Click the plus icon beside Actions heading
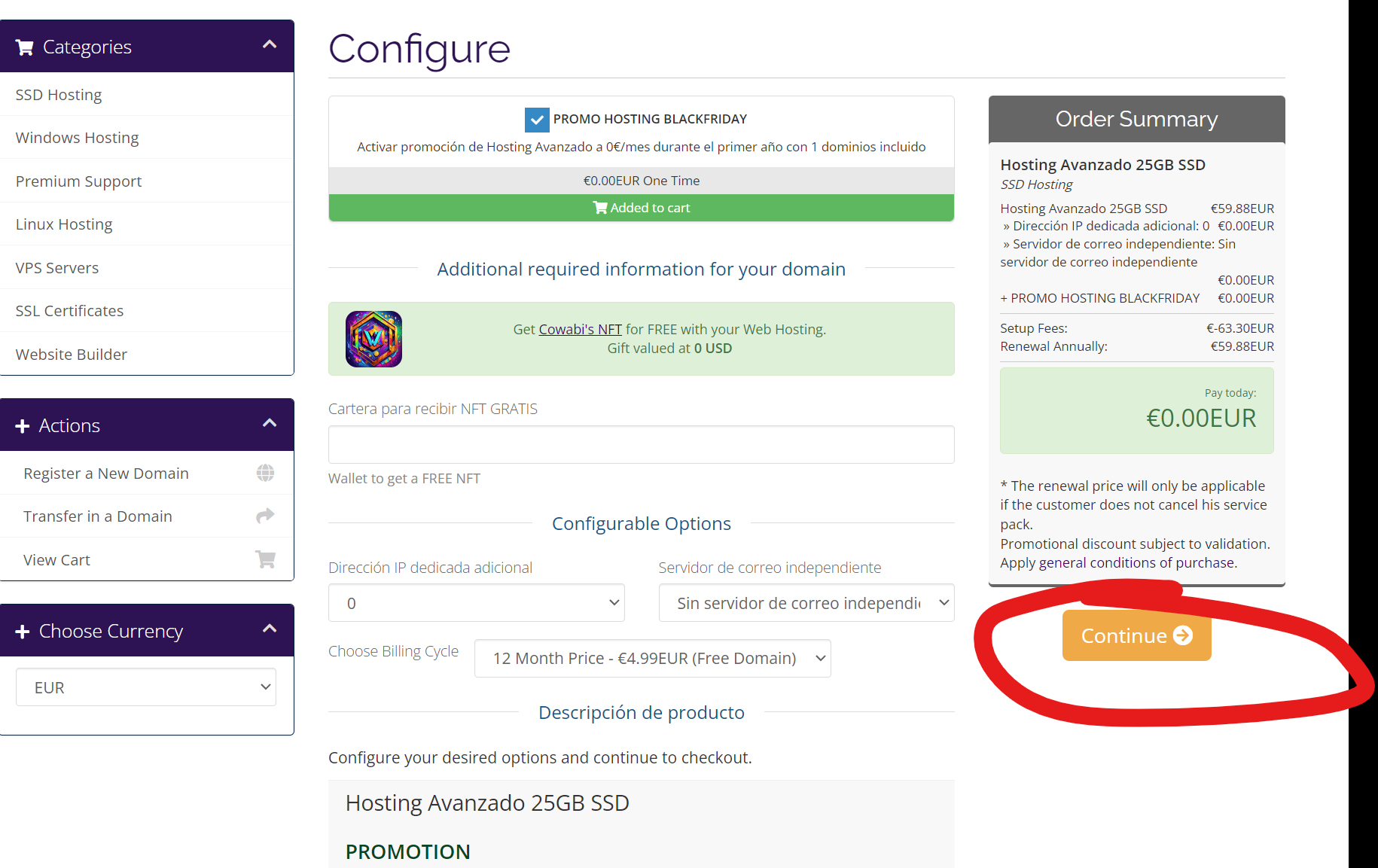Viewport: 1378px width, 868px height. [23, 426]
